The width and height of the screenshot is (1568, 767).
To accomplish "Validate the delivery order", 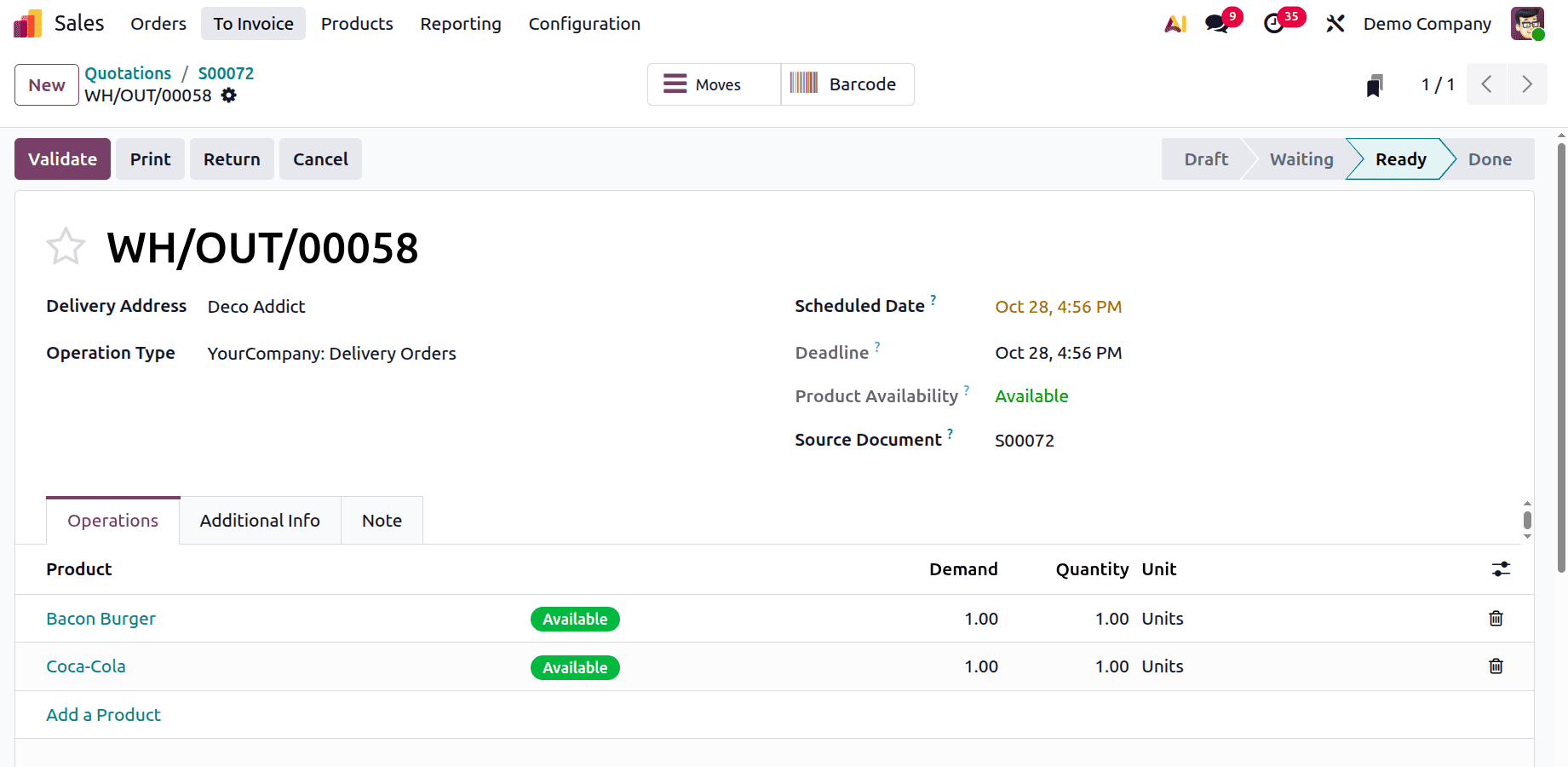I will (62, 159).
